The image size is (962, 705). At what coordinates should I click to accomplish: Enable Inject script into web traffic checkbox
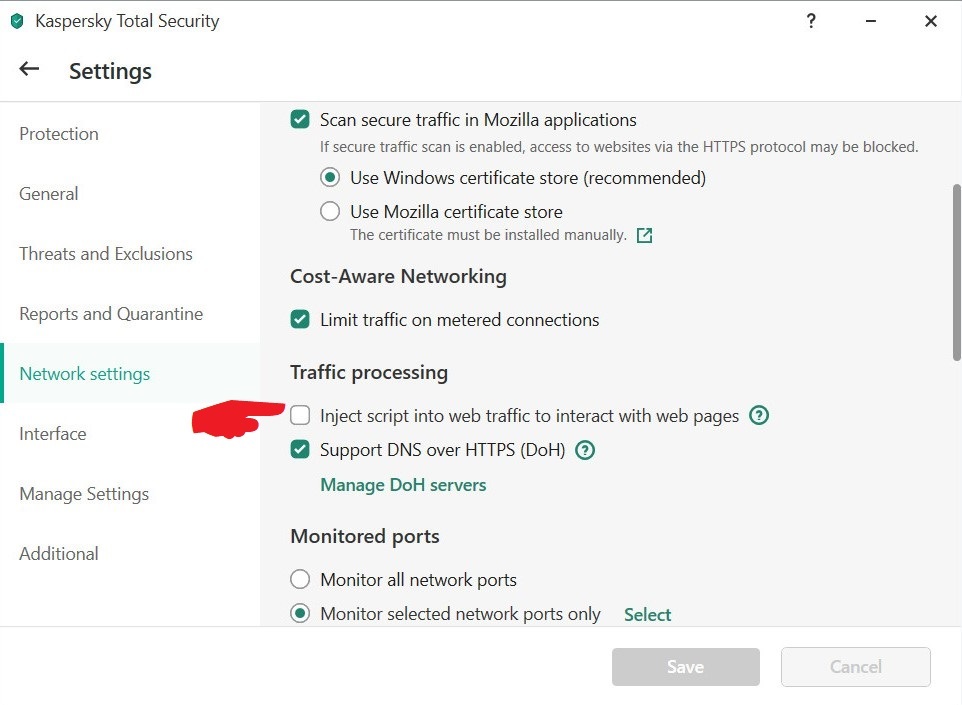tap(300, 415)
